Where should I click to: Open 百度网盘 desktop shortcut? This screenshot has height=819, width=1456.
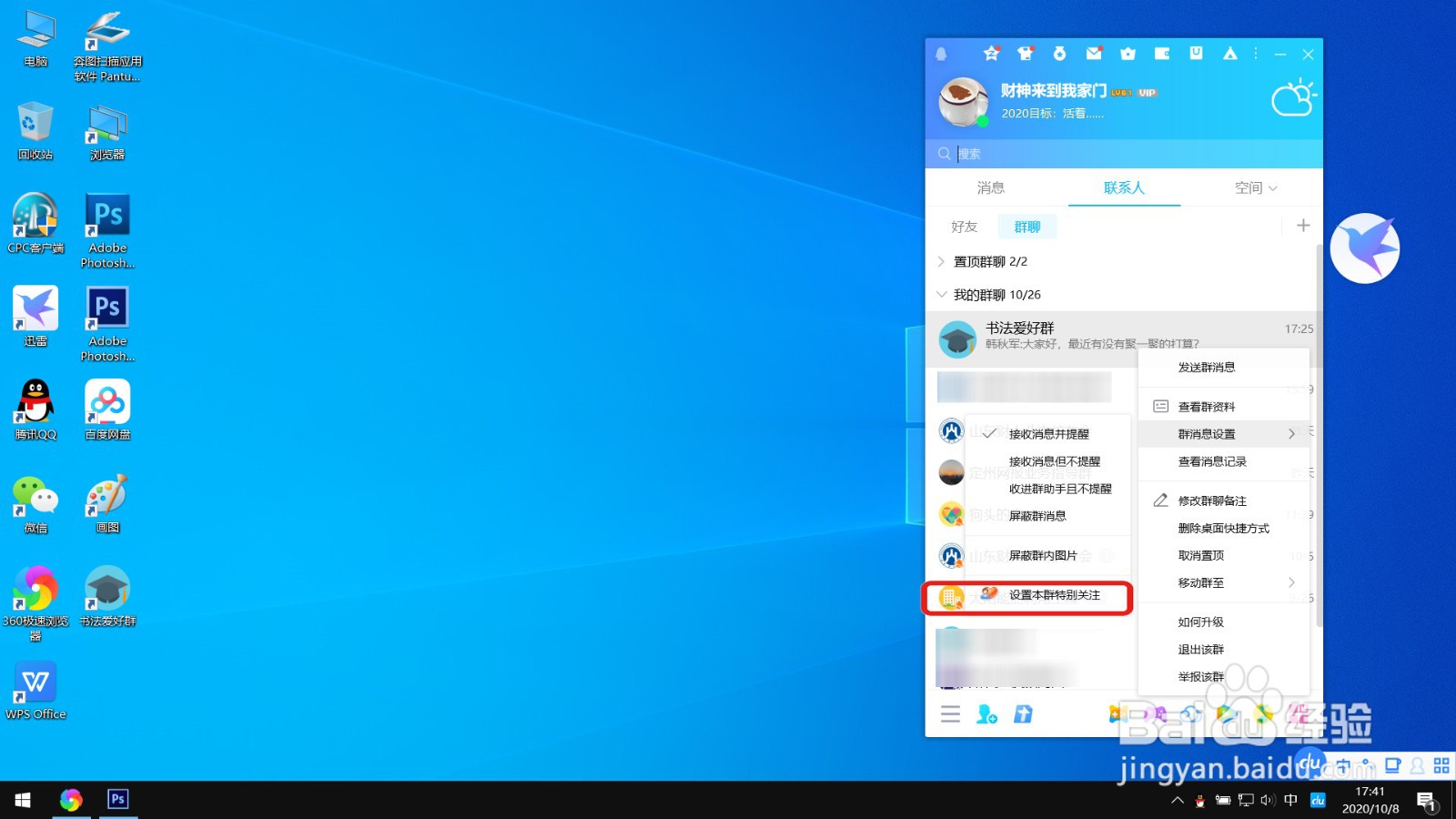[x=107, y=409]
